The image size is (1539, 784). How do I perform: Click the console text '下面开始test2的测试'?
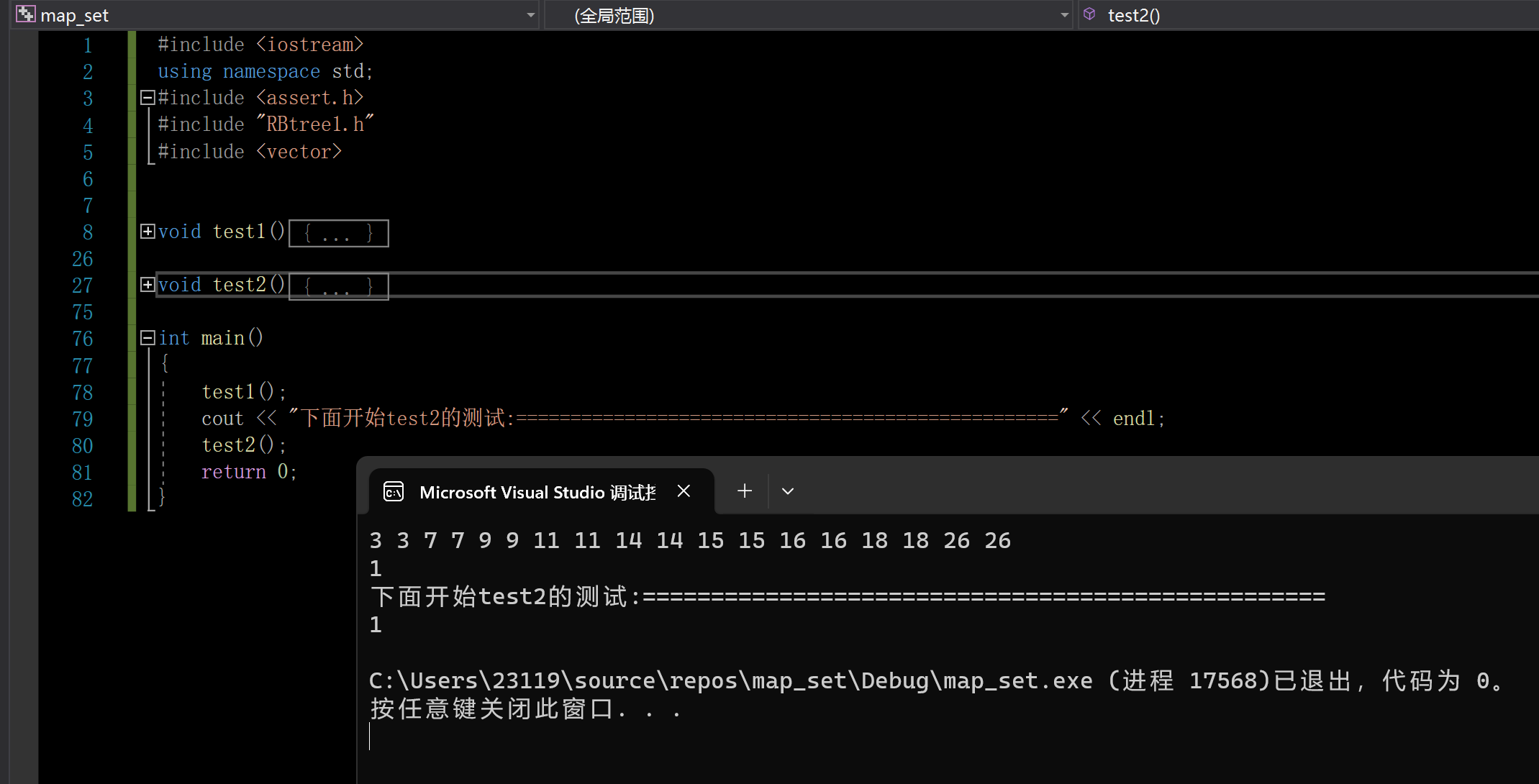[x=500, y=596]
